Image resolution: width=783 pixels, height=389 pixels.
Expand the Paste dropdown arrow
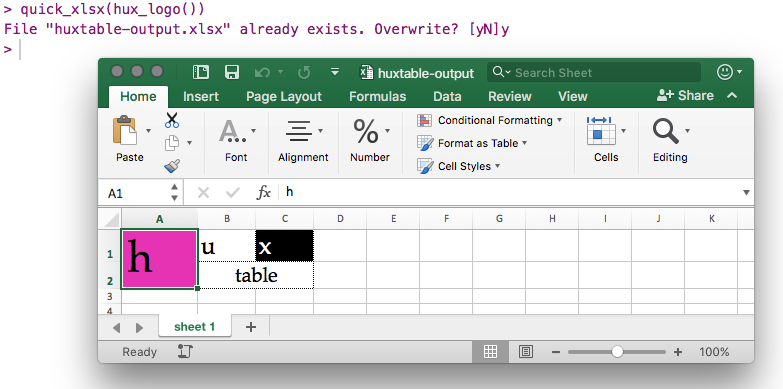(x=148, y=131)
